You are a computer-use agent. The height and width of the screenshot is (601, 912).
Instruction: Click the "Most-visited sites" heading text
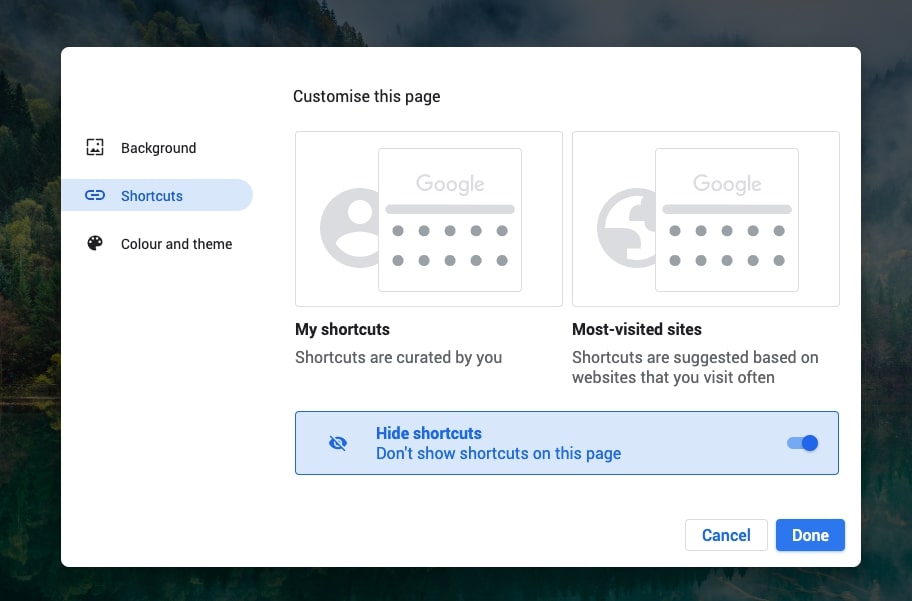(637, 329)
